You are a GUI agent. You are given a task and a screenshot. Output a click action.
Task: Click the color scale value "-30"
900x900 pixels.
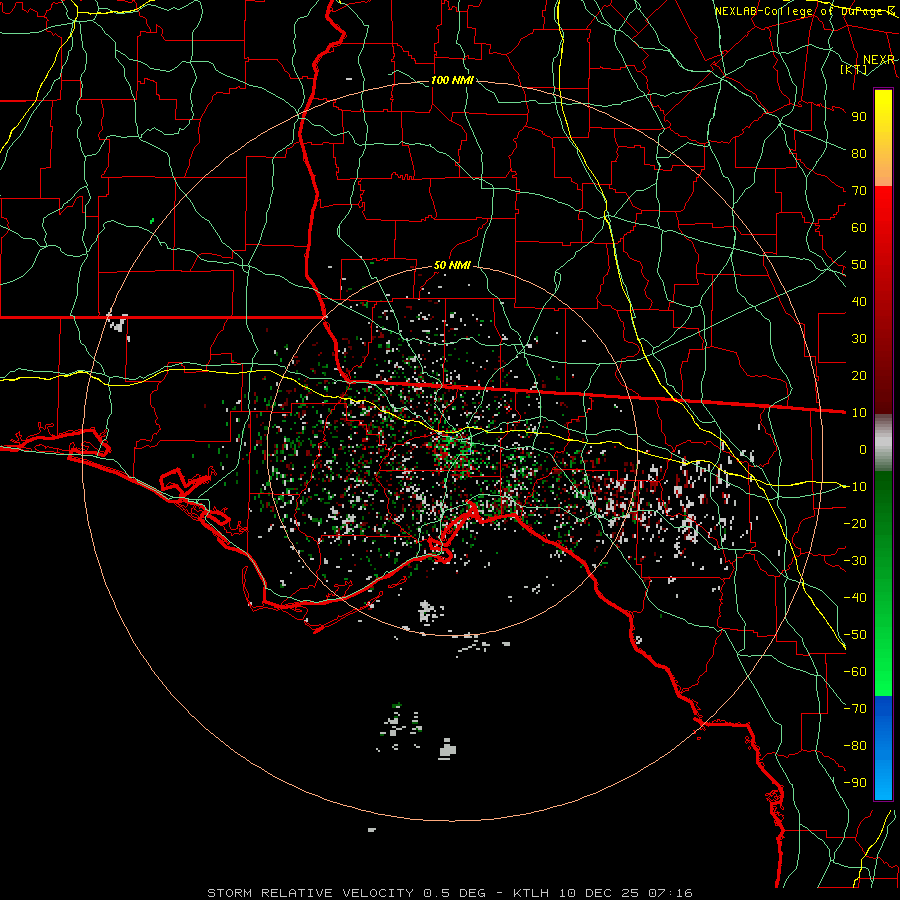pos(855,561)
